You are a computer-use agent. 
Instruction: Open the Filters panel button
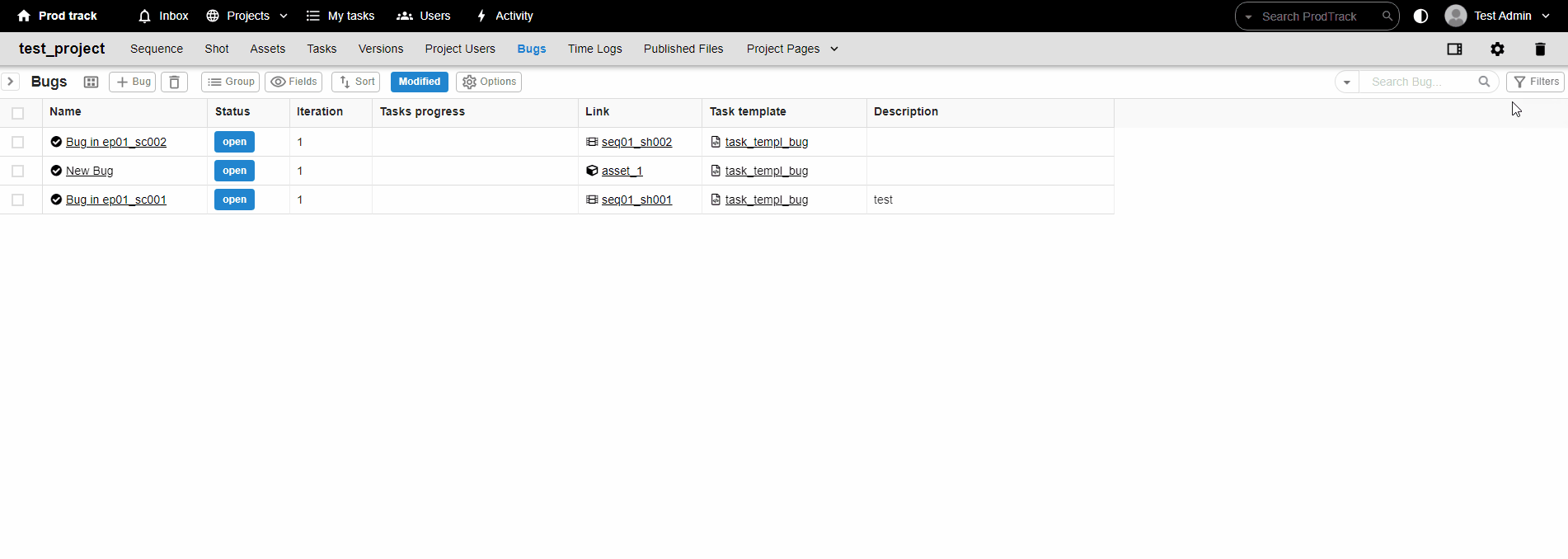(1535, 82)
